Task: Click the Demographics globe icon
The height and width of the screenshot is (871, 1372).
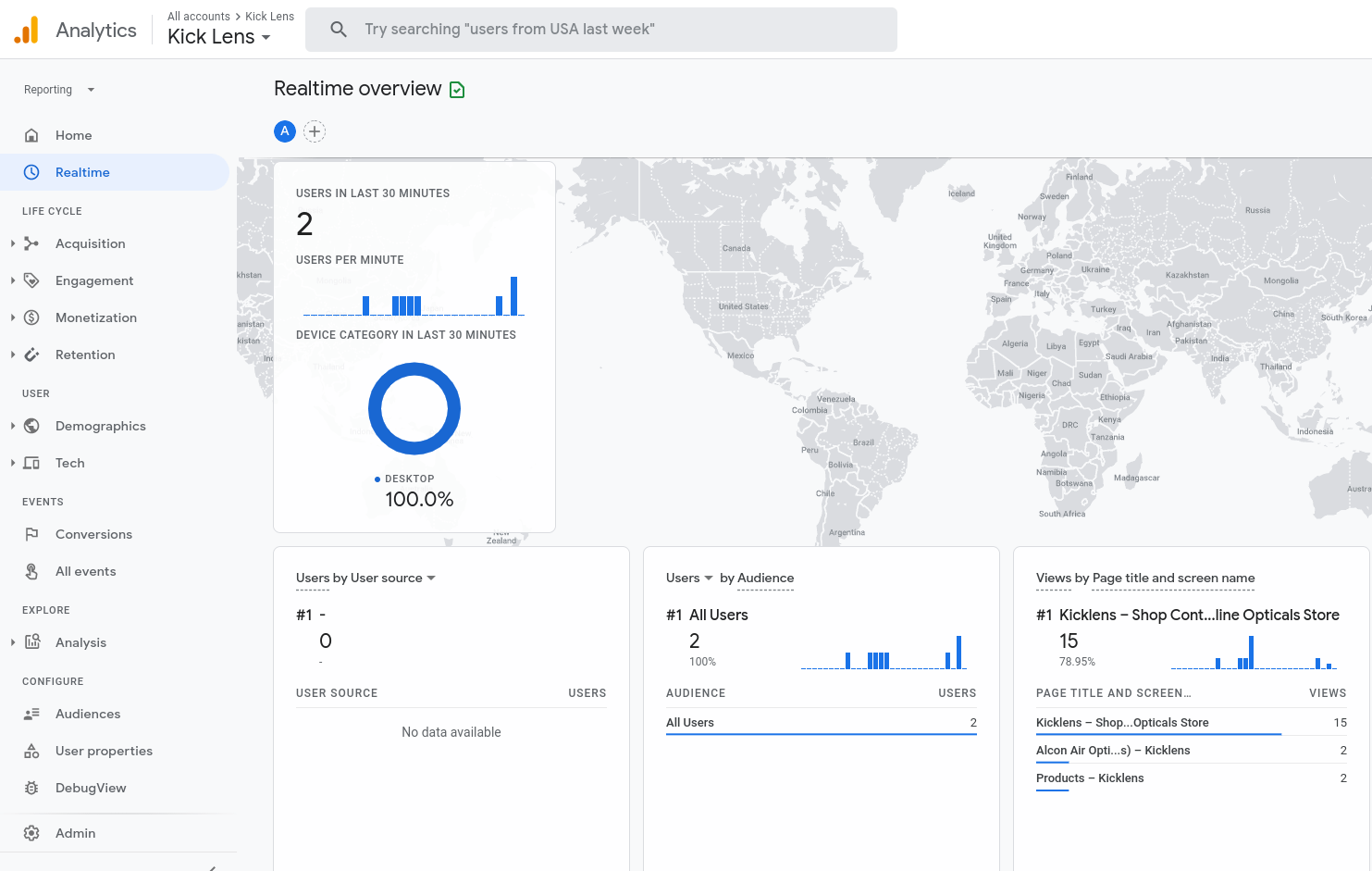Action: (x=31, y=426)
